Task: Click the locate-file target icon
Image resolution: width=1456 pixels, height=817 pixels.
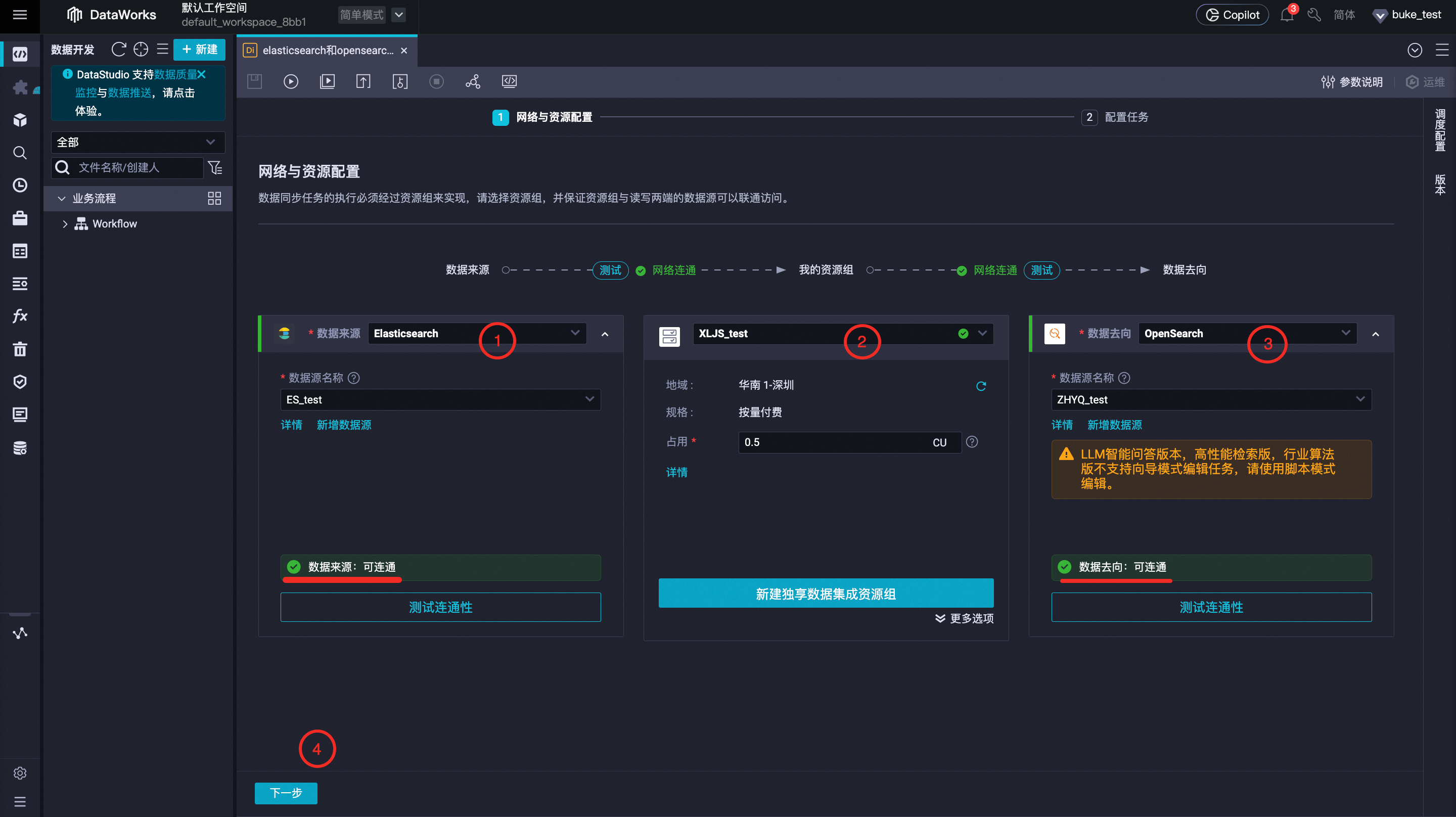Action: coord(141,50)
